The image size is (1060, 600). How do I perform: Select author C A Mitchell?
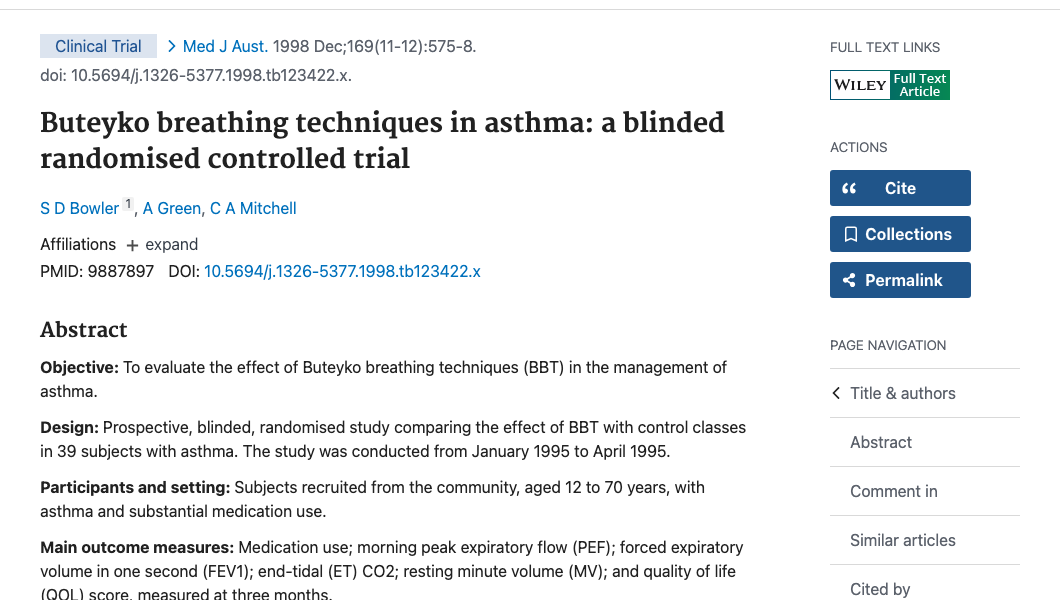click(253, 208)
